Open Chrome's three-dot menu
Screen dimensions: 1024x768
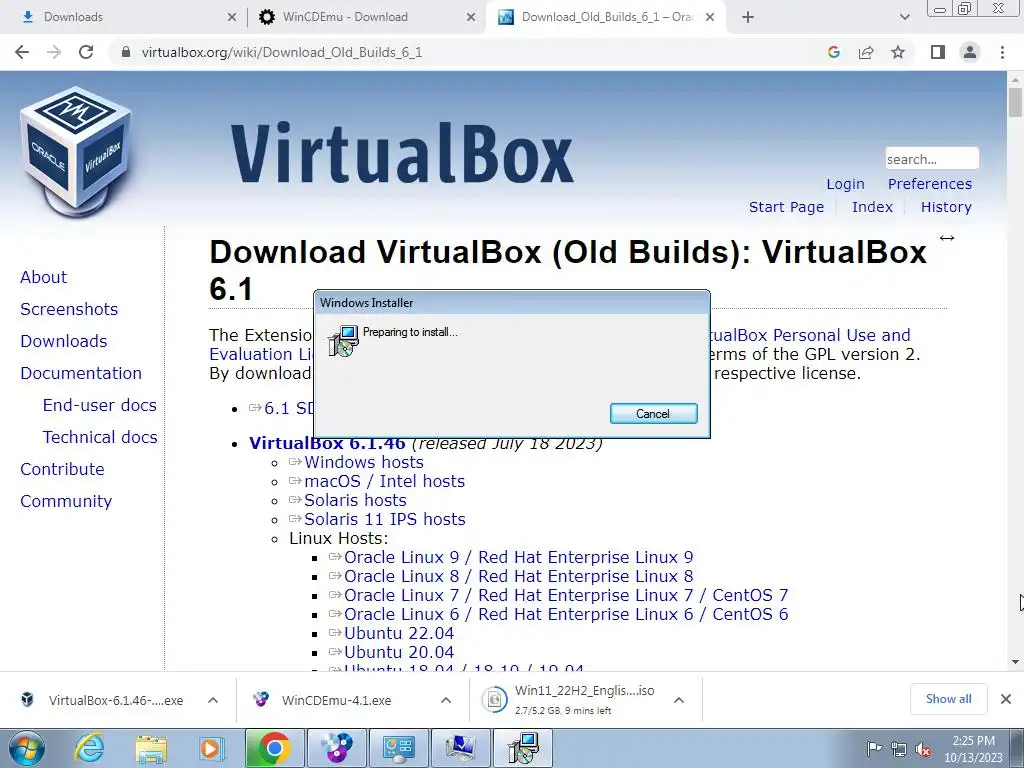click(1002, 52)
